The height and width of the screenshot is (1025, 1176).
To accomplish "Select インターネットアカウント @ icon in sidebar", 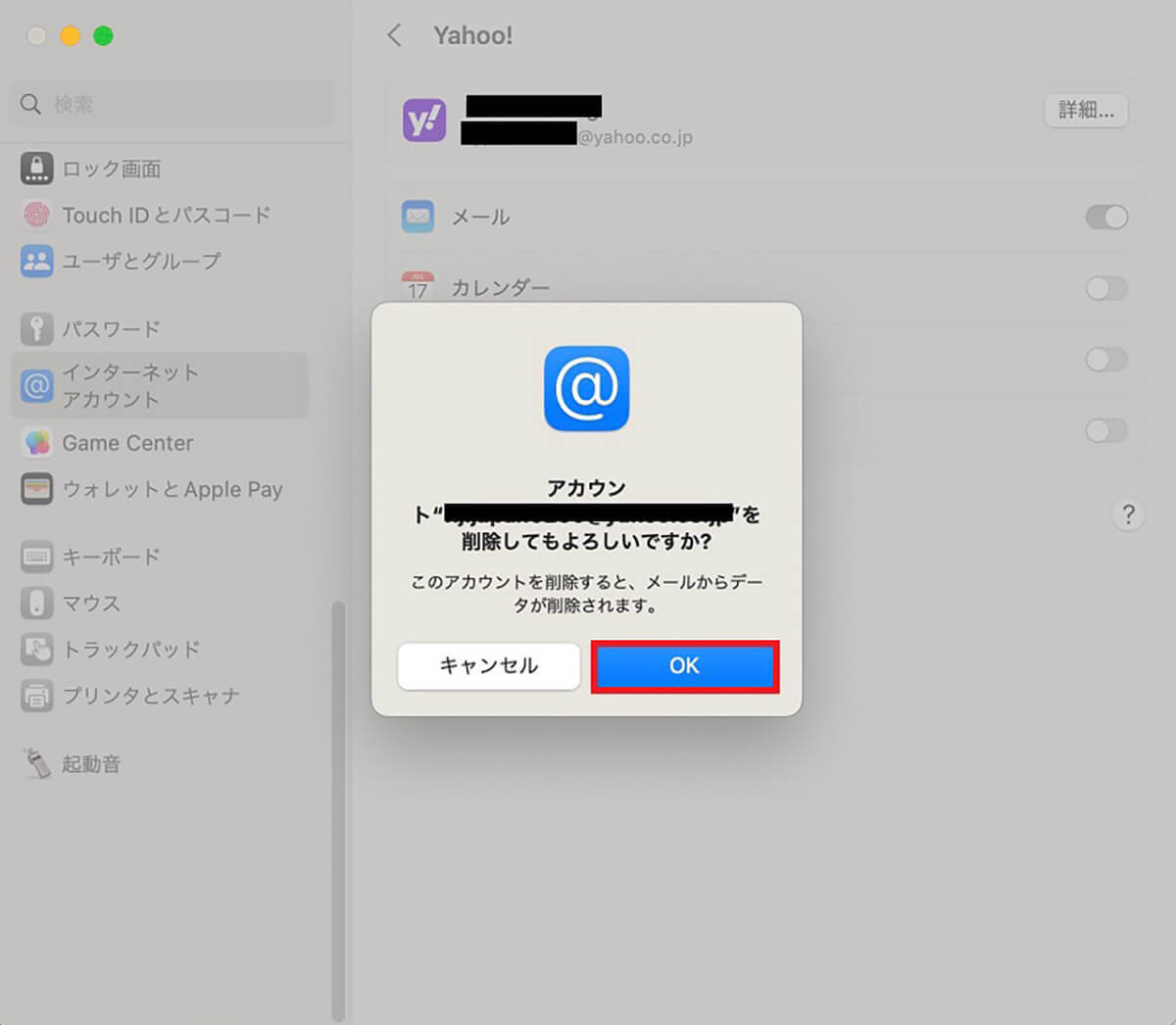I will (37, 386).
